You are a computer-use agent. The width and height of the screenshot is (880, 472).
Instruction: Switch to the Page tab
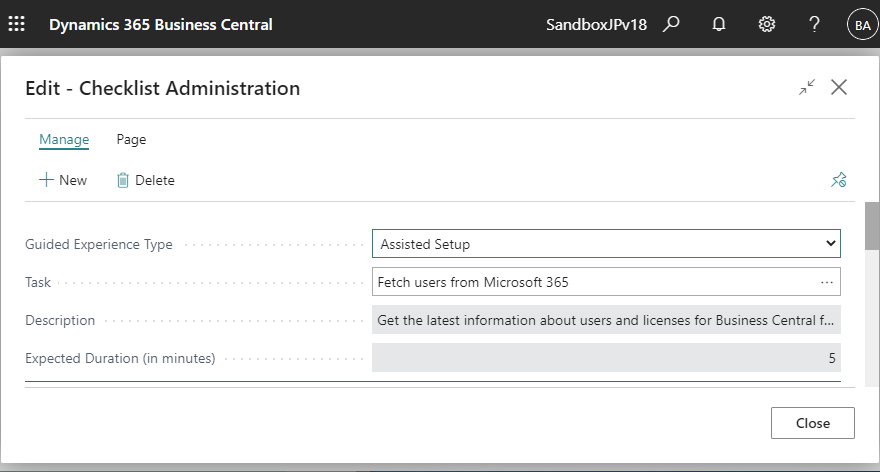(x=131, y=139)
